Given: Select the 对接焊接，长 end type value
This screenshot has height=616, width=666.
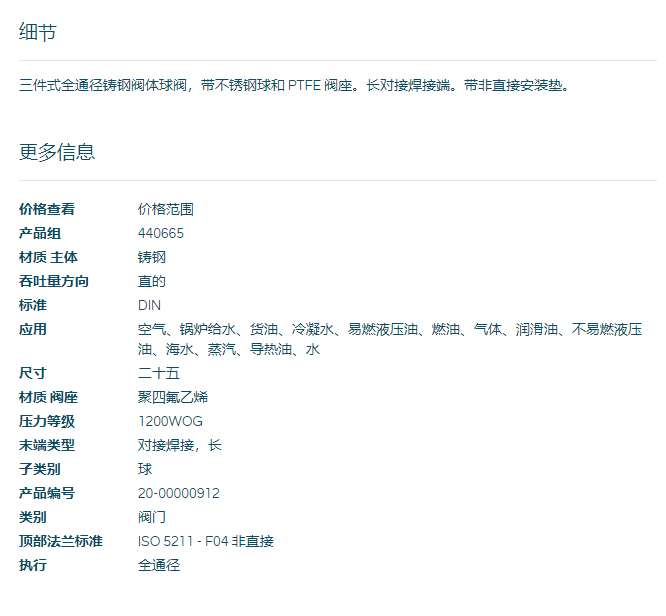Looking at the screenshot, I should (180, 445).
